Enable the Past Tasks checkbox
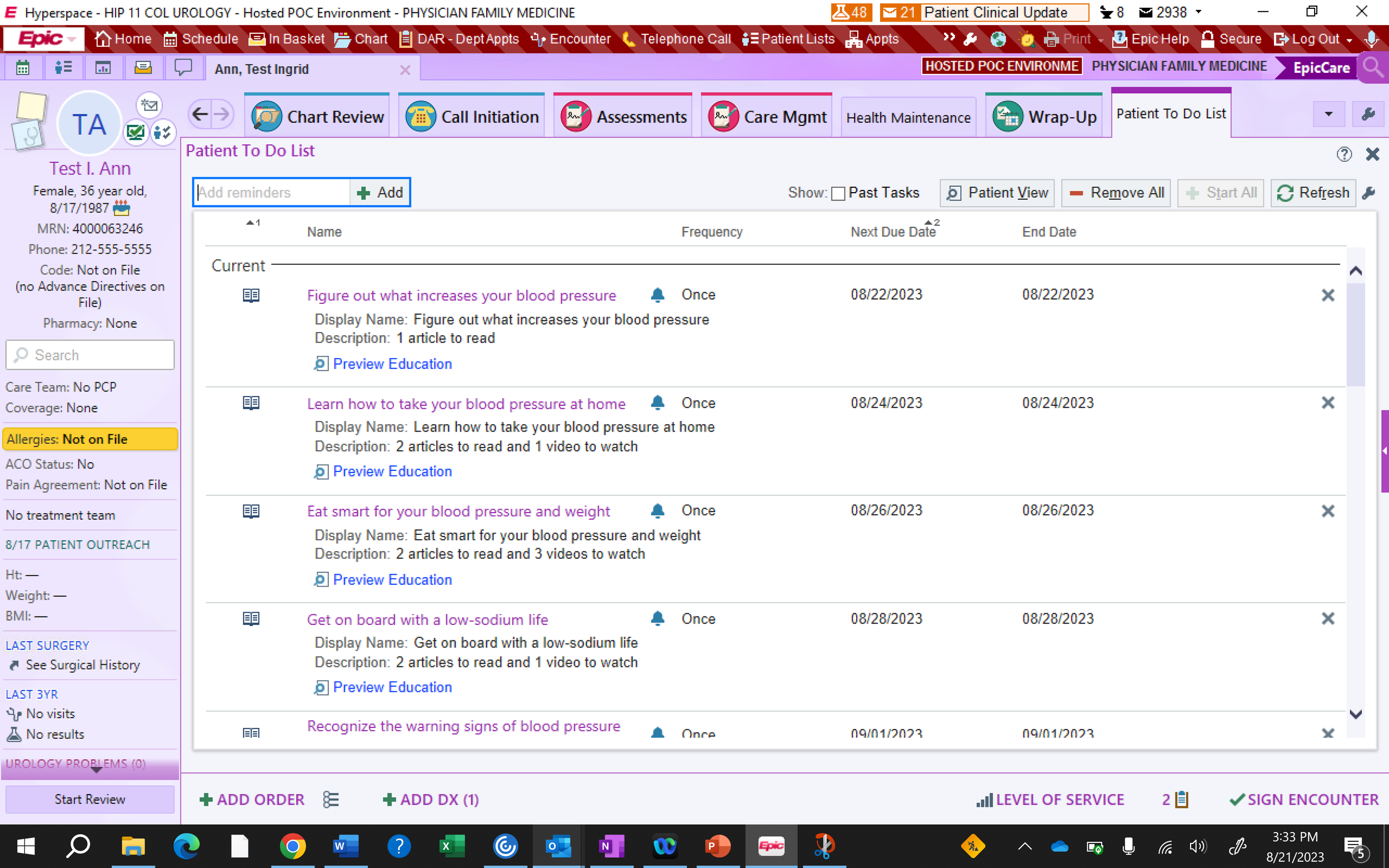The width and height of the screenshot is (1389, 868). pyautogui.click(x=838, y=193)
